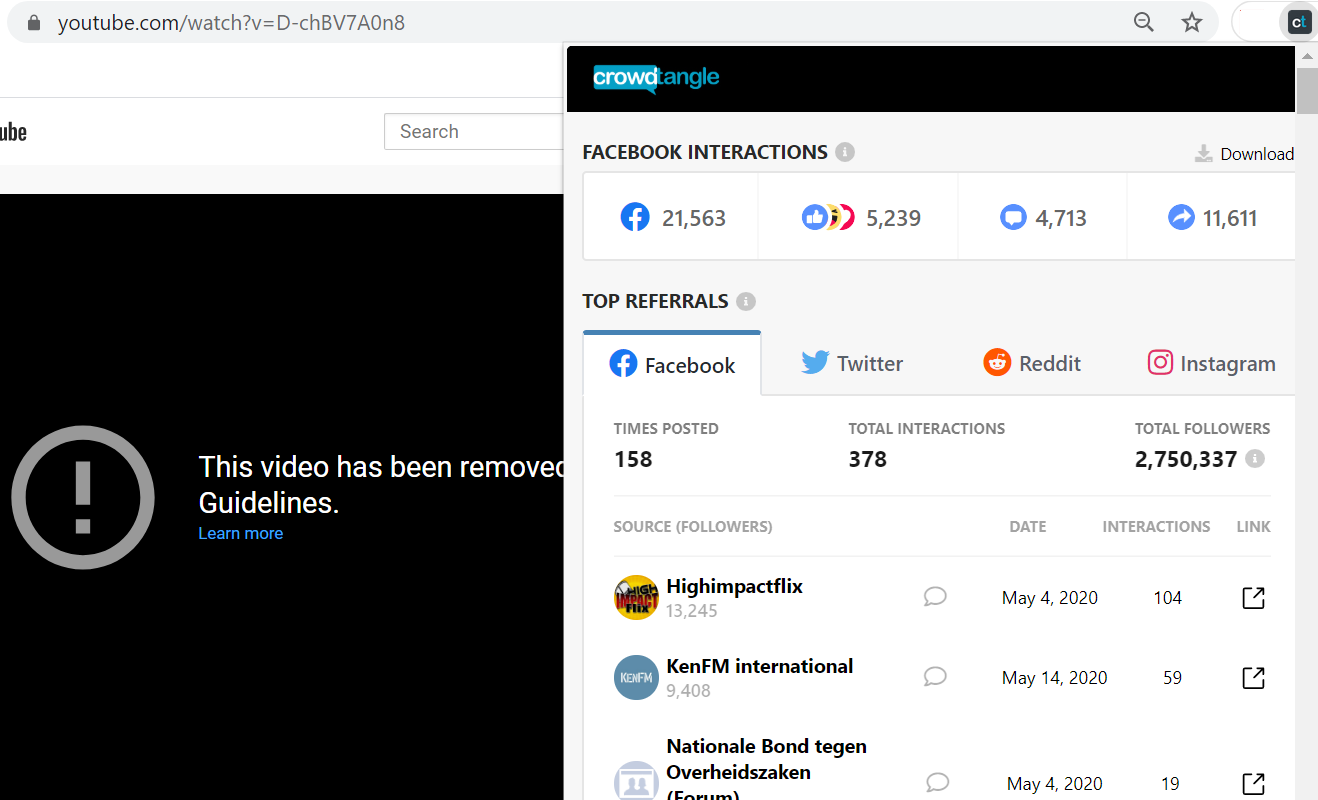The image size is (1318, 800).
Task: Click the video removed exclamation icon
Action: coord(83,497)
